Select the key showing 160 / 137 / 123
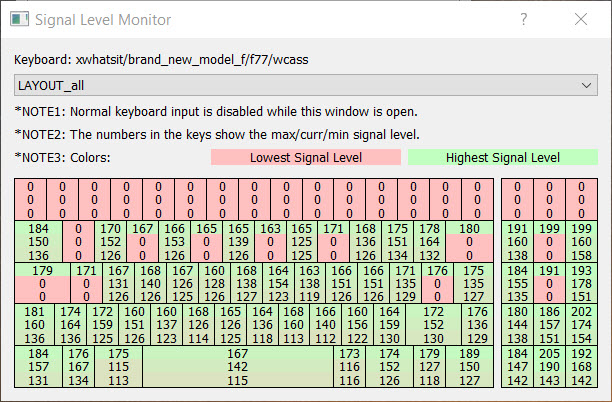Screen dimensions: 612x402 pos(167,325)
